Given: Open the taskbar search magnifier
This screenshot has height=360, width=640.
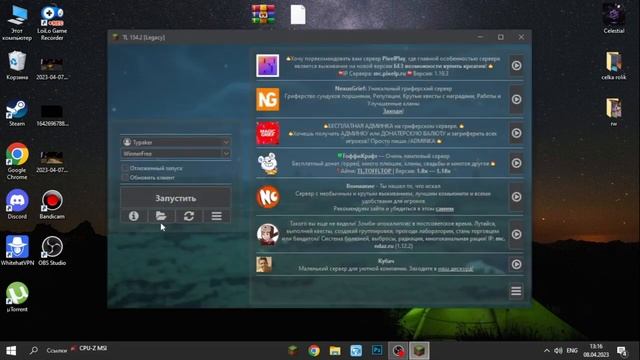Looking at the screenshot, I should (34, 351).
